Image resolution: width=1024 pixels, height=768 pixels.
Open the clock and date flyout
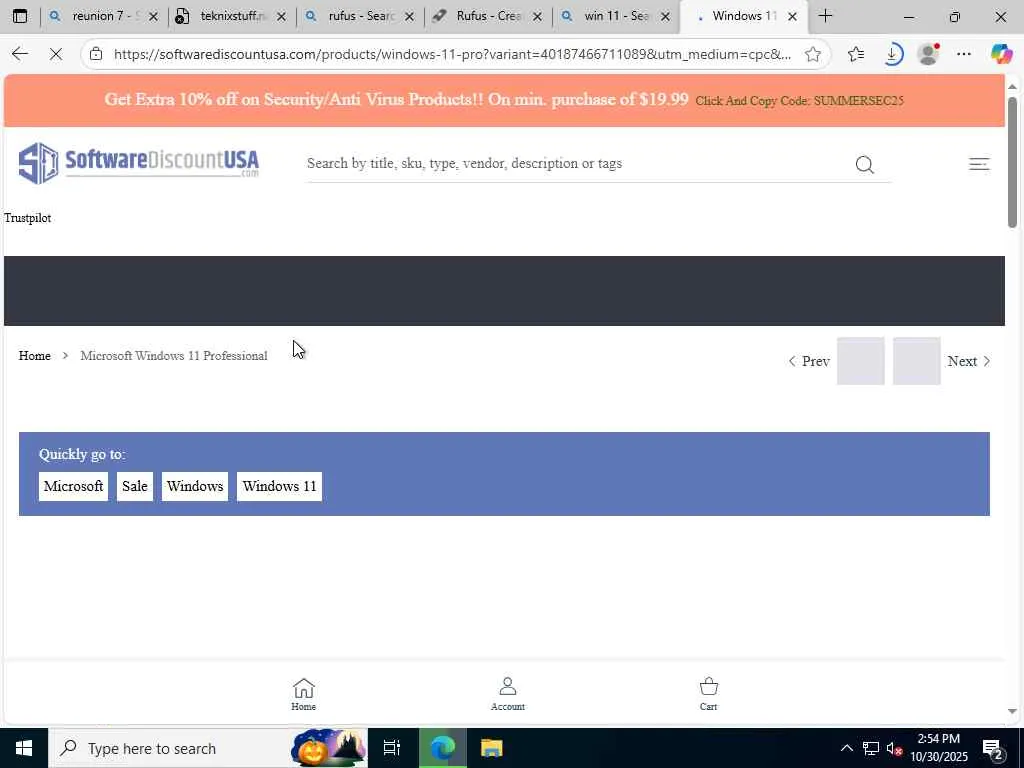point(938,748)
